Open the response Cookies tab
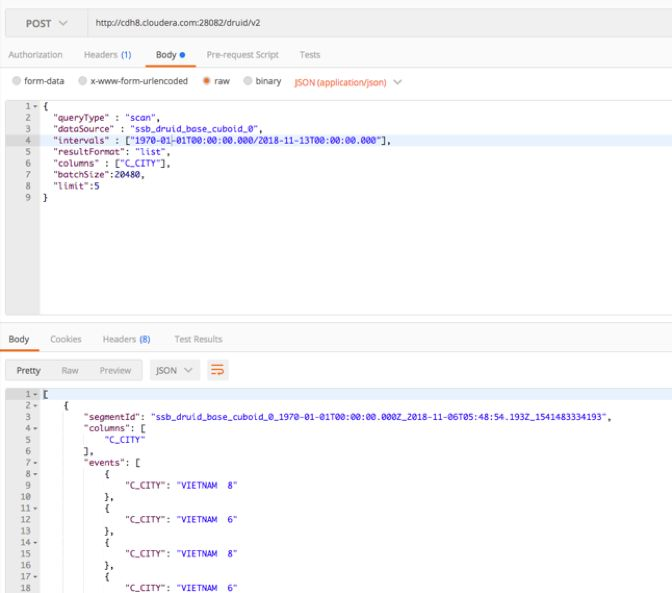This screenshot has height=593, width=672. tap(66, 340)
